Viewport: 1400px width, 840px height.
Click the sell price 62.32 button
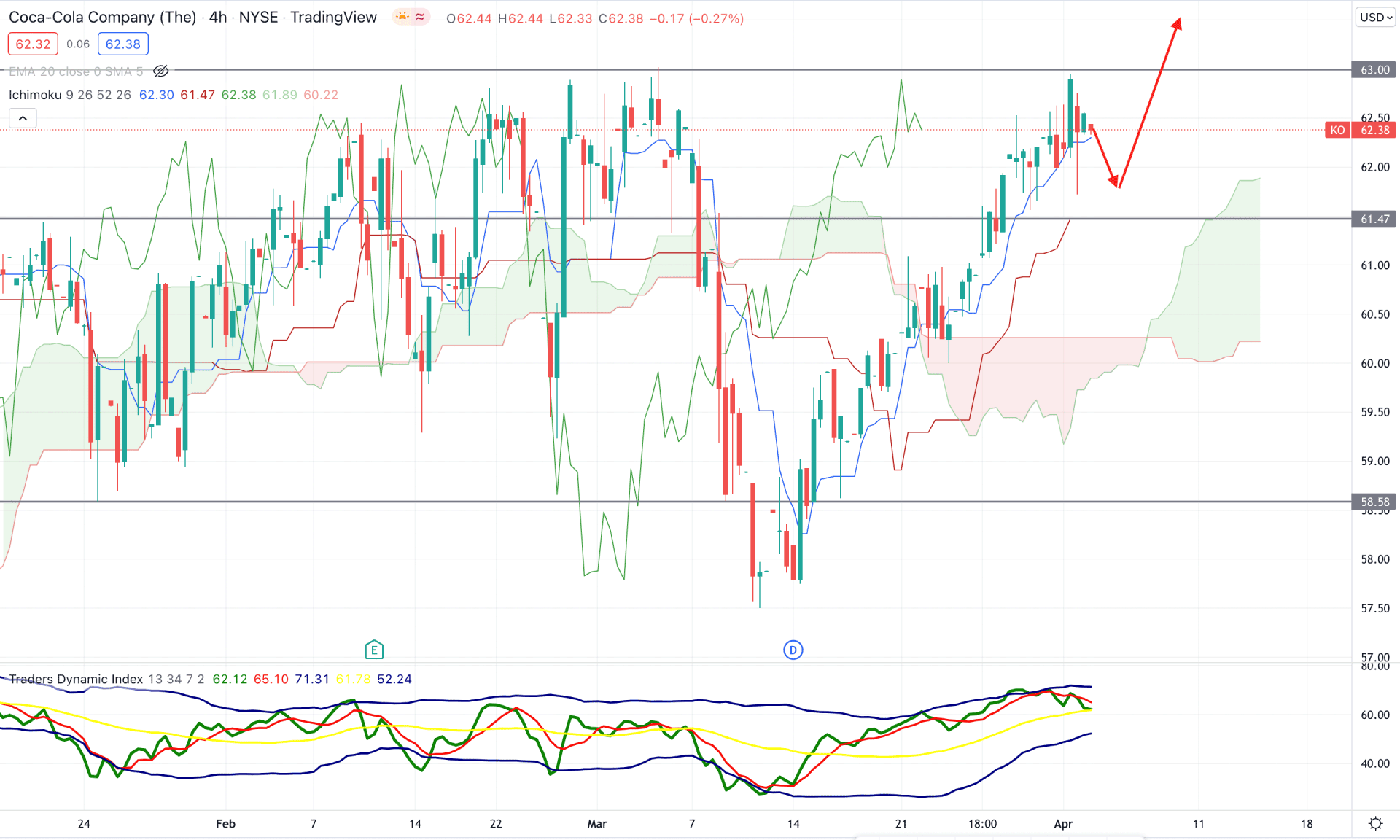point(33,44)
